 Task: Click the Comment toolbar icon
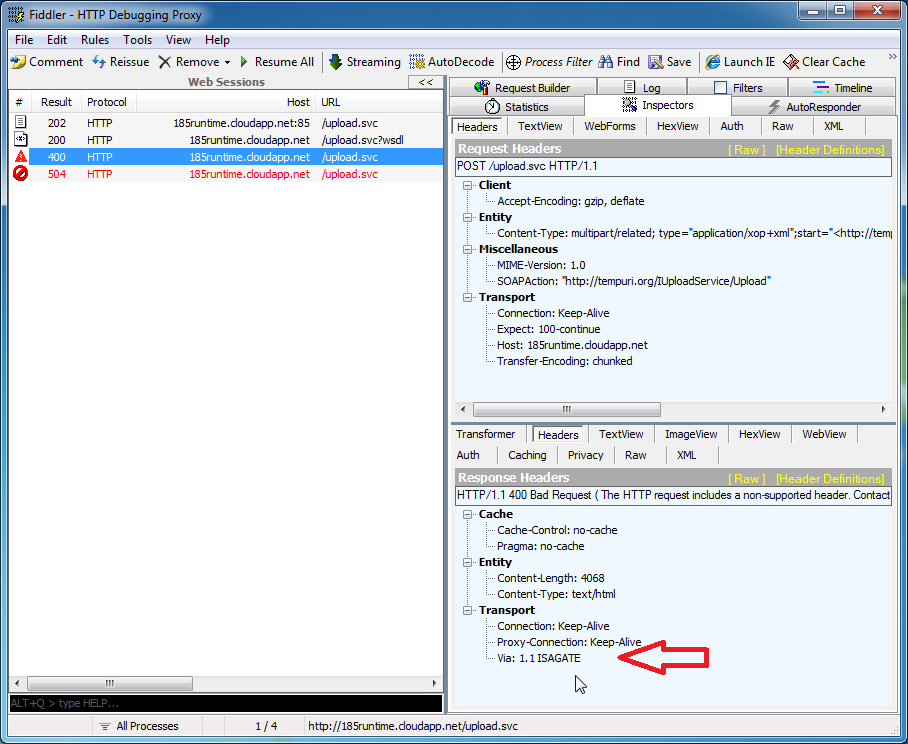click(x=18, y=62)
